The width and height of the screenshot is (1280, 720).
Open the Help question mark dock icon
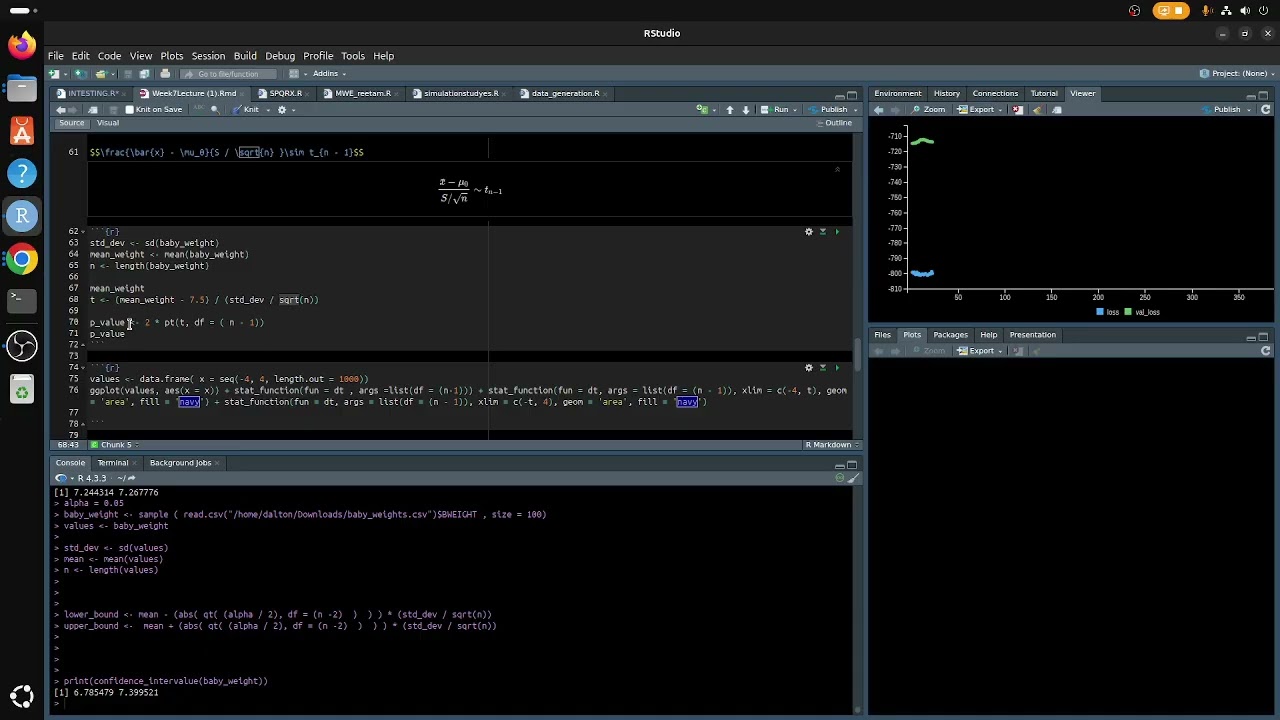22,174
